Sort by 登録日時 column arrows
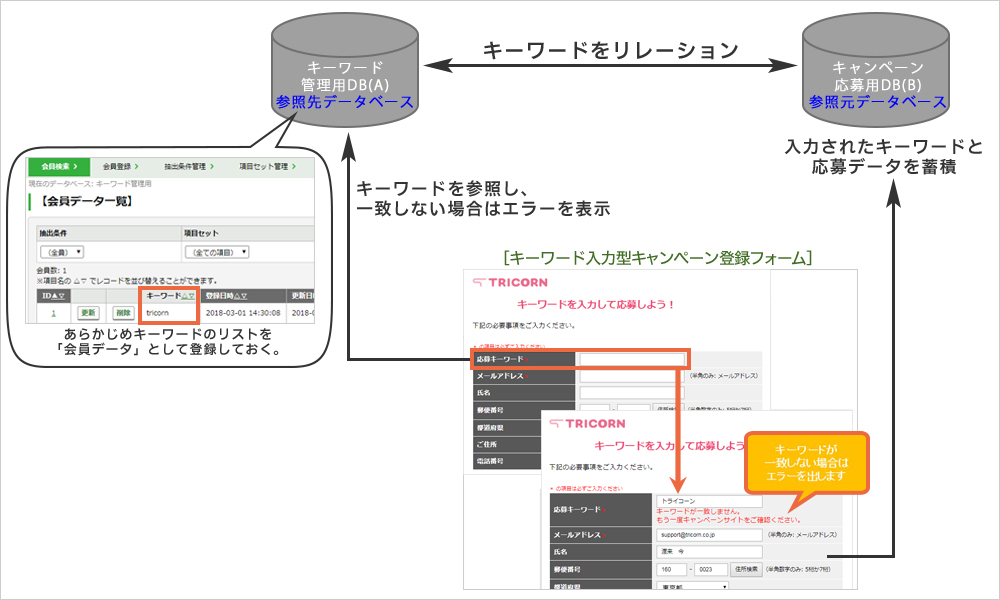1000x600 pixels. pyautogui.click(x=240, y=296)
